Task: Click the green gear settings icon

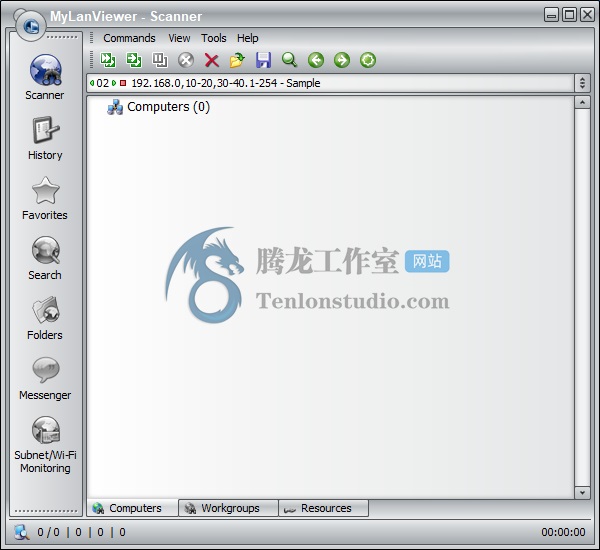Action: pyautogui.click(x=368, y=60)
